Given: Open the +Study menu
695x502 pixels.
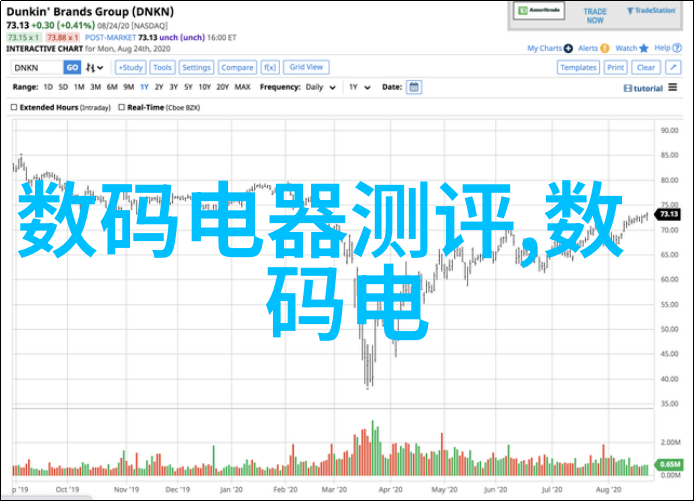Looking at the screenshot, I should coord(131,67).
